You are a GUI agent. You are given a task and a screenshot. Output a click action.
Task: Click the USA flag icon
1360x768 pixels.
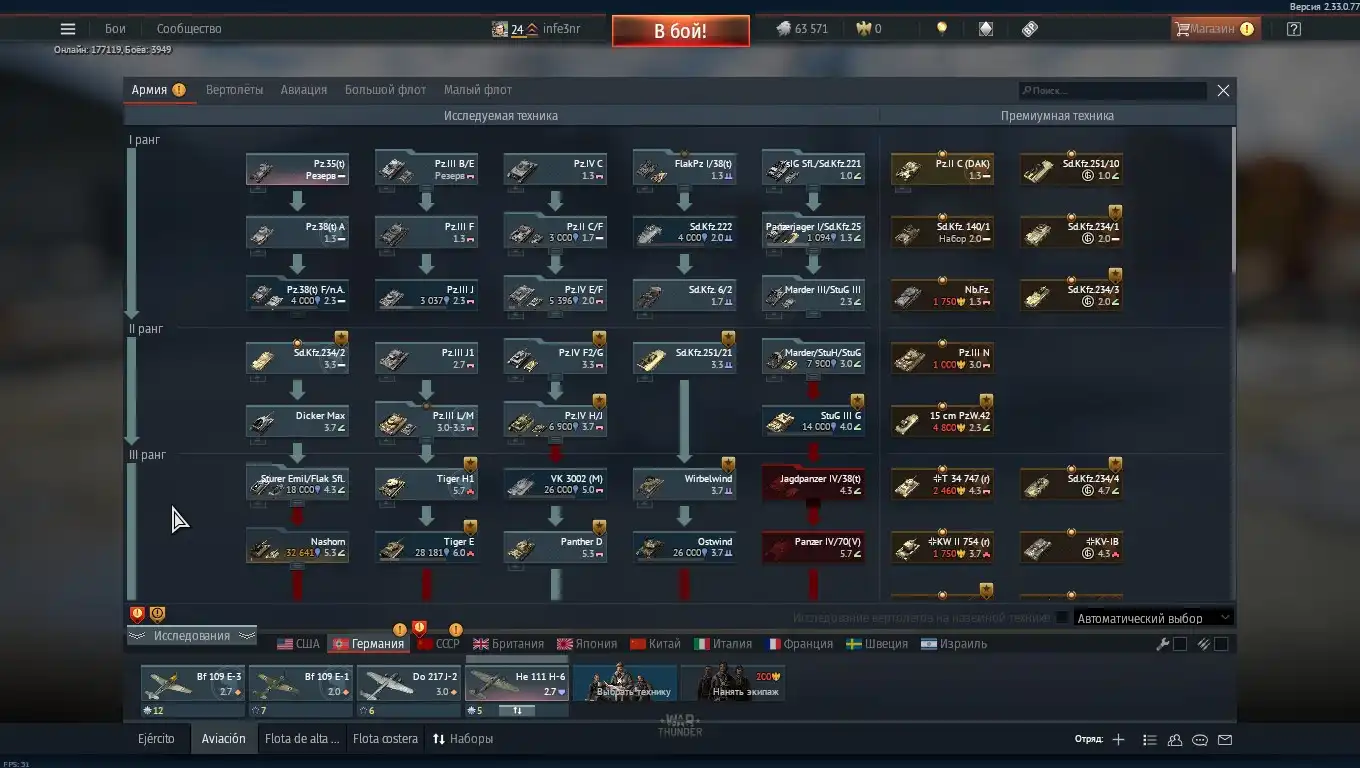(285, 644)
